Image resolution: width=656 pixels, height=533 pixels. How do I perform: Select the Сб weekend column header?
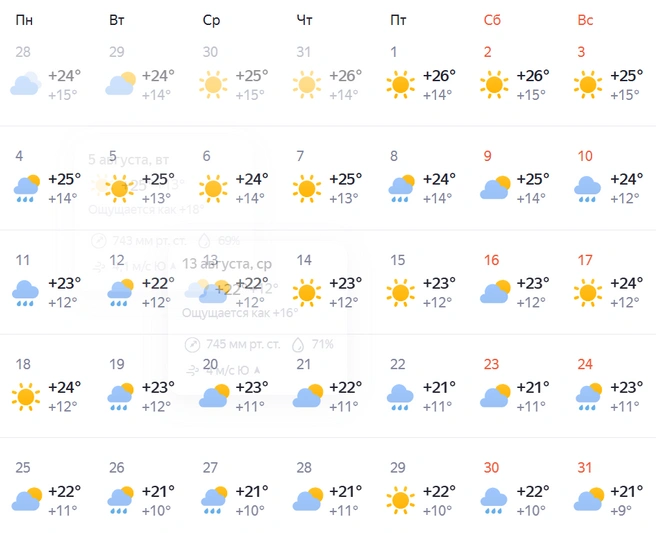click(x=492, y=20)
